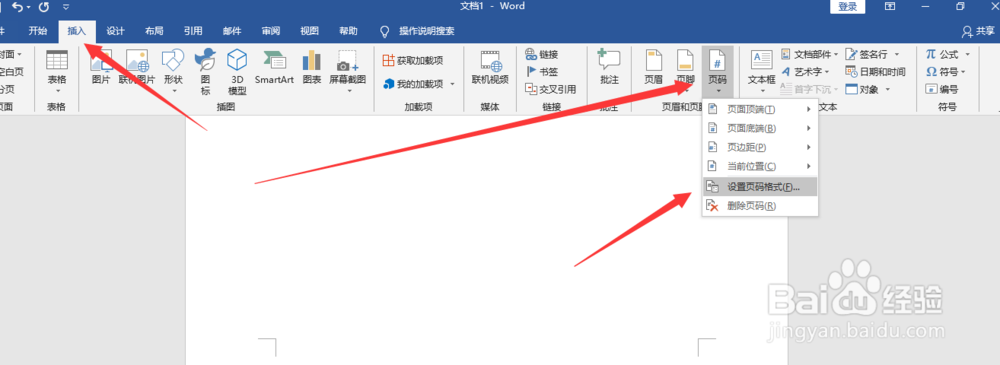This screenshot has height=365, width=1000.
Task: Switch to the 开始 (Home) tab
Action: [38, 31]
